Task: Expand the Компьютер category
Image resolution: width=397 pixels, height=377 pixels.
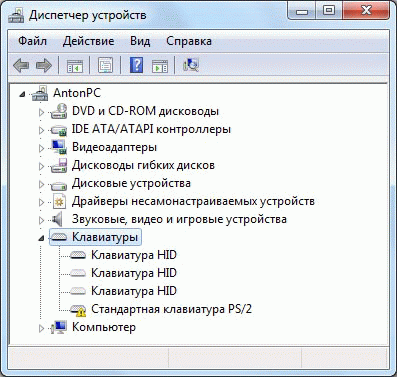Action: (x=41, y=328)
